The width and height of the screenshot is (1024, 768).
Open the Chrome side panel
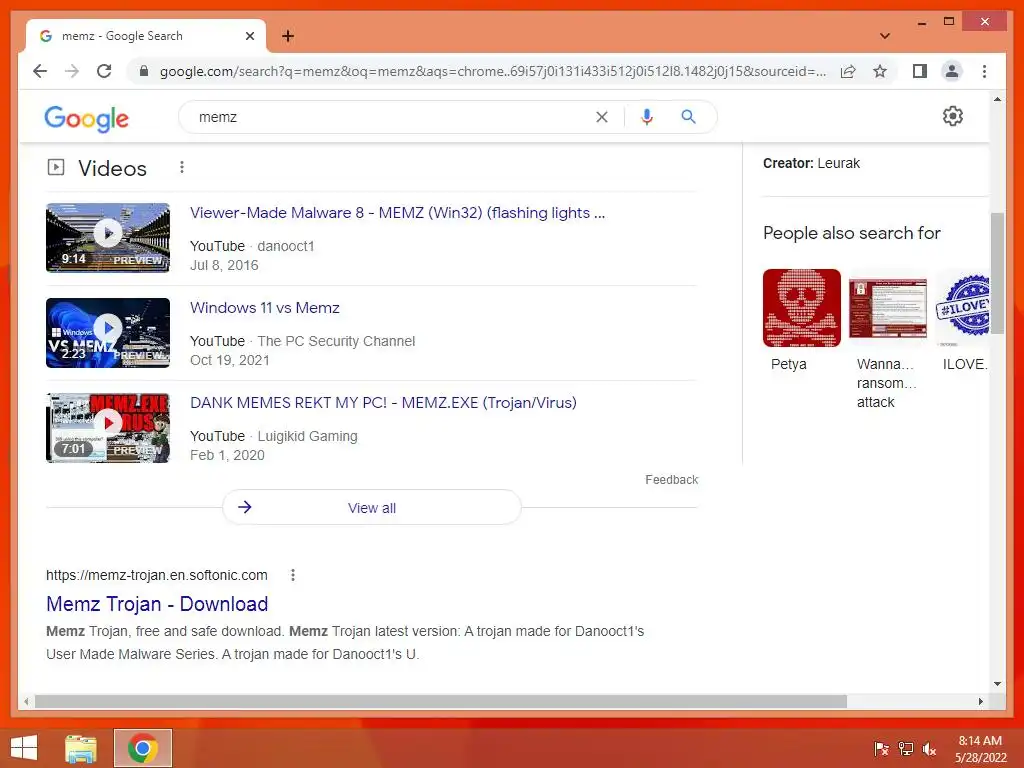coord(920,71)
